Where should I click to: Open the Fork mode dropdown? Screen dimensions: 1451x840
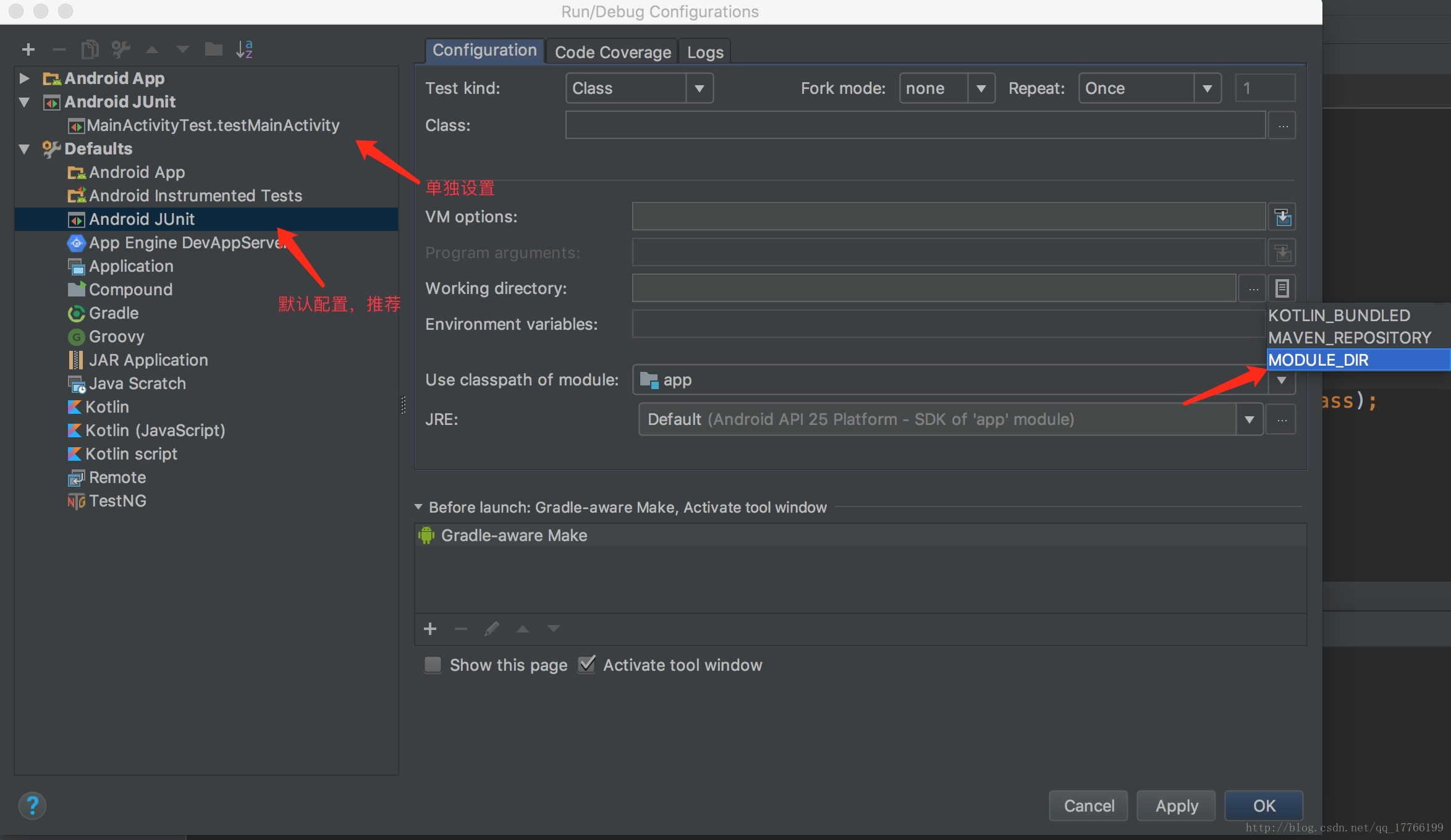tap(981, 88)
